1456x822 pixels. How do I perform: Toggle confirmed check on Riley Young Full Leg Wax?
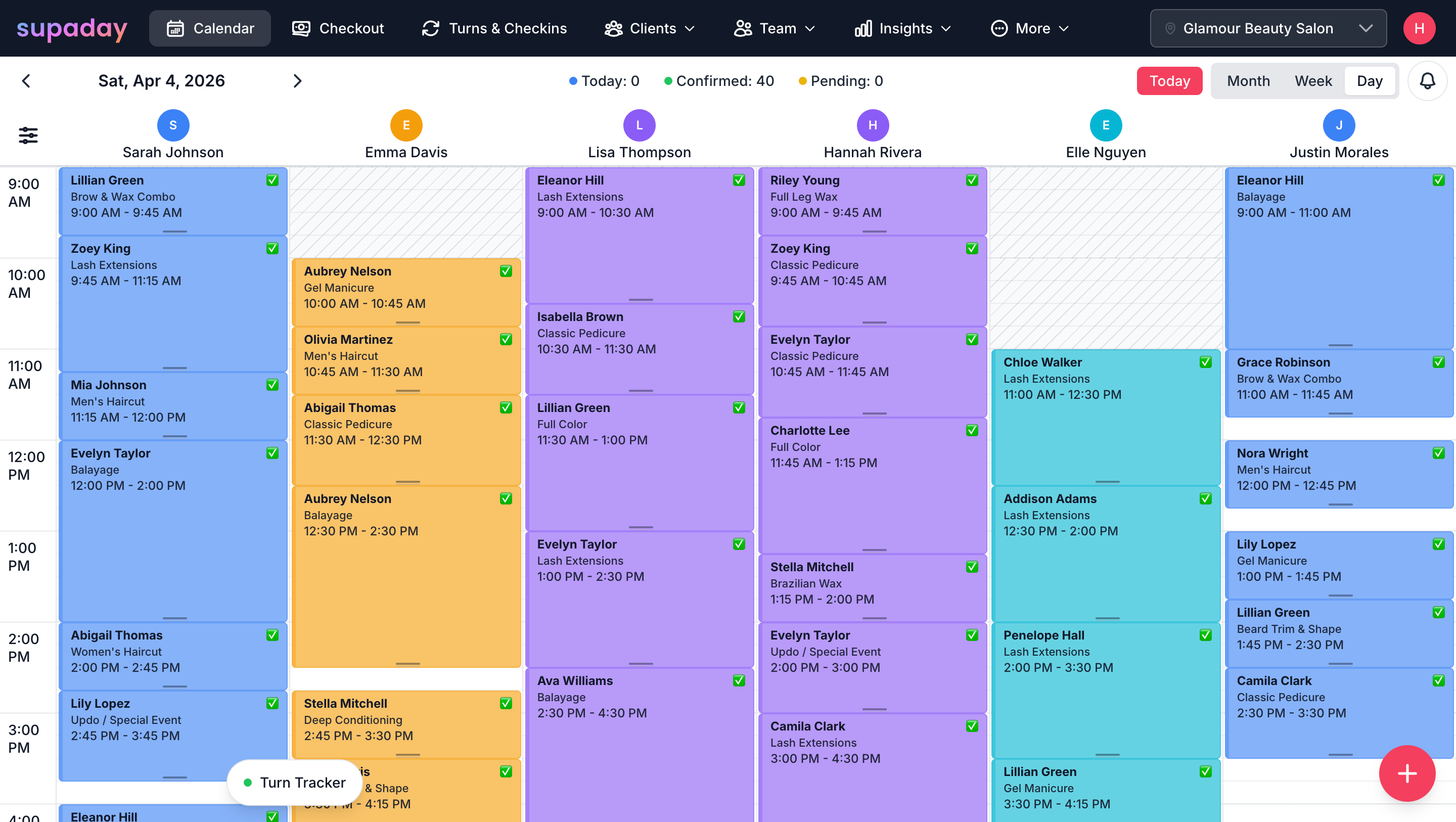(972, 180)
